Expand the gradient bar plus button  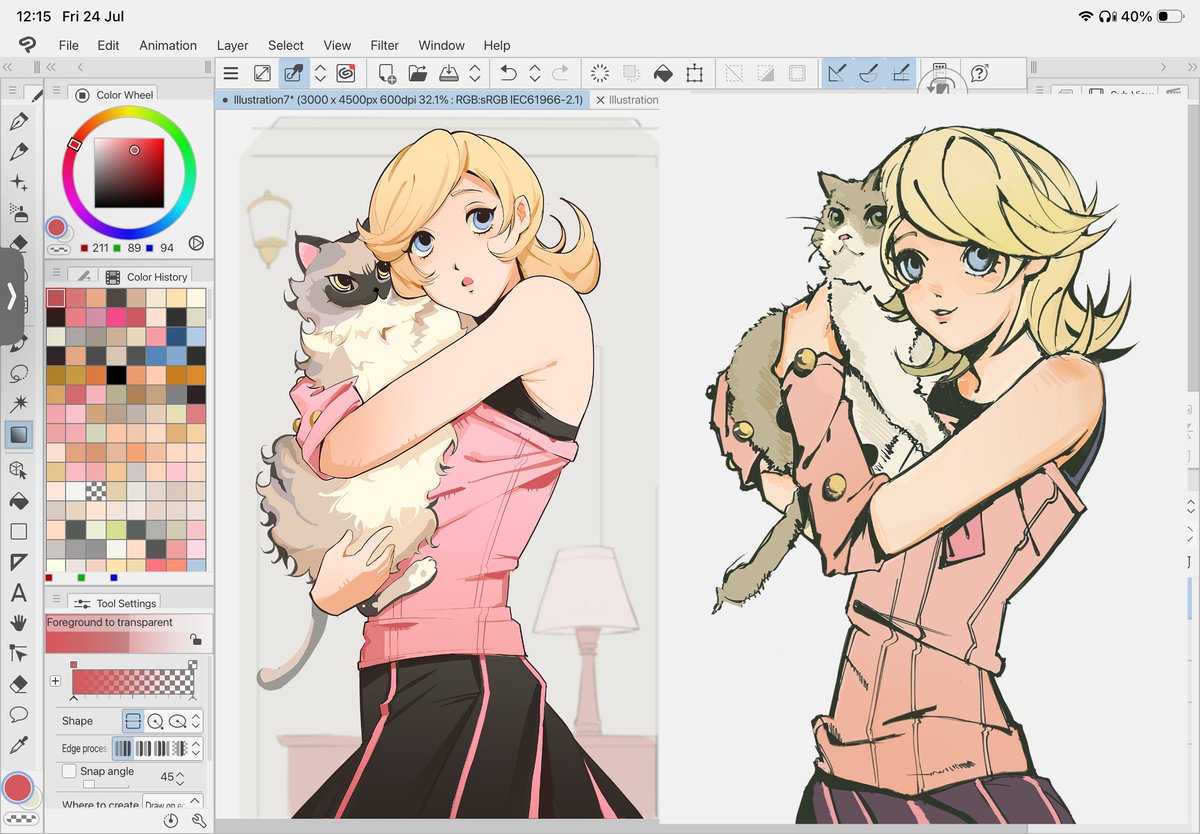pyautogui.click(x=55, y=681)
